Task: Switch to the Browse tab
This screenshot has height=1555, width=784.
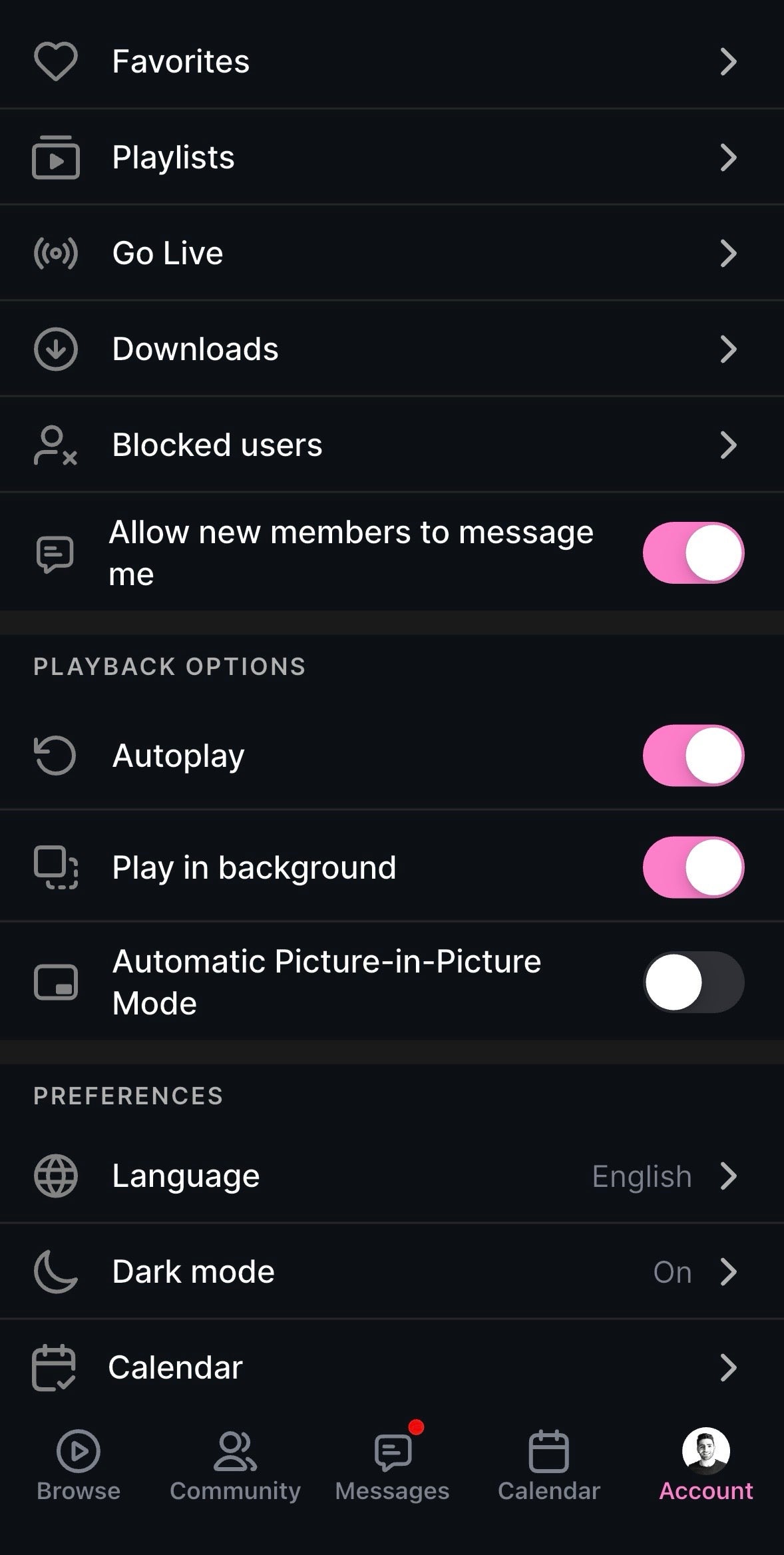Action: tap(79, 1464)
